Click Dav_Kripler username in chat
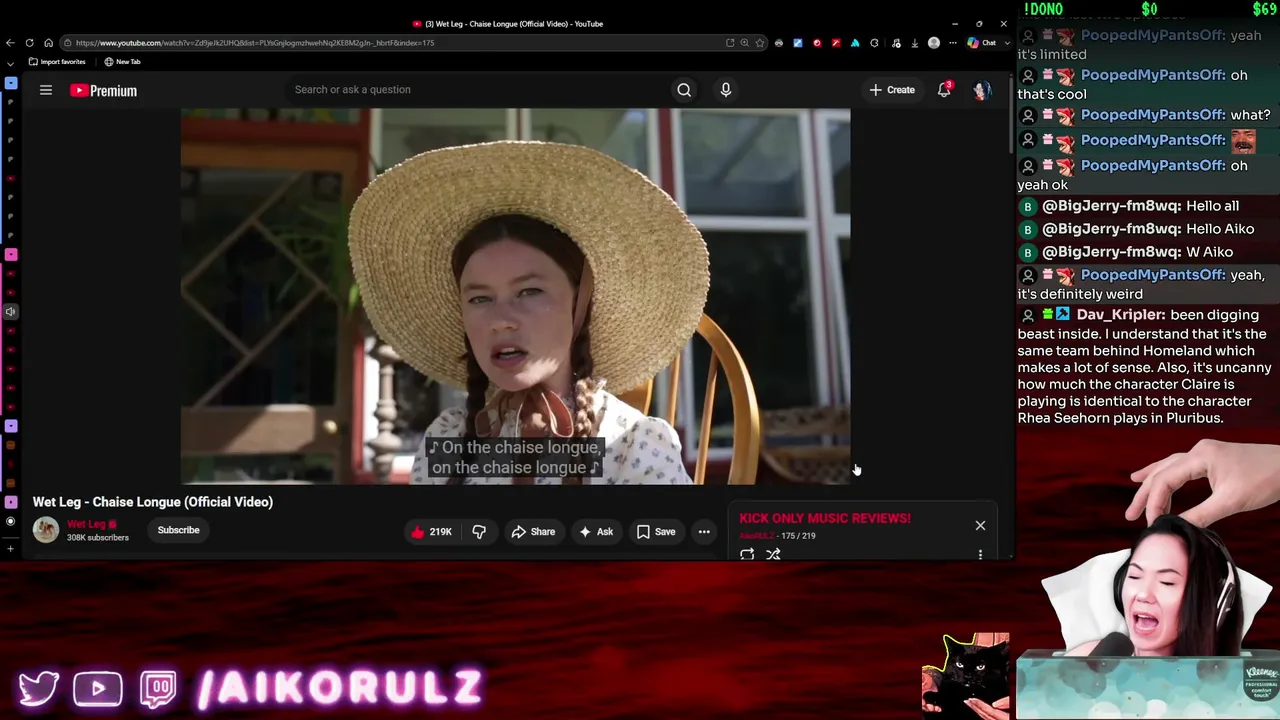 tap(1121, 315)
